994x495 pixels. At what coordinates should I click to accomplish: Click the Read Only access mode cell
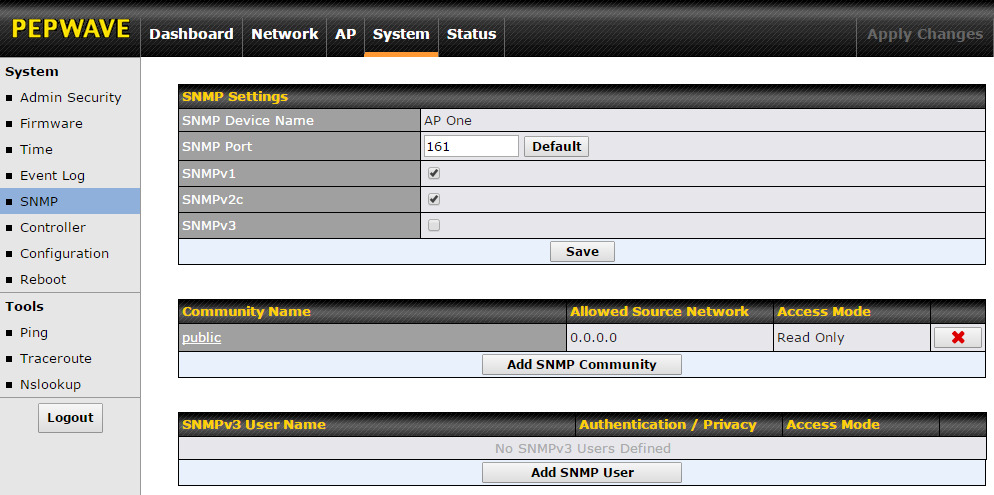(852, 338)
